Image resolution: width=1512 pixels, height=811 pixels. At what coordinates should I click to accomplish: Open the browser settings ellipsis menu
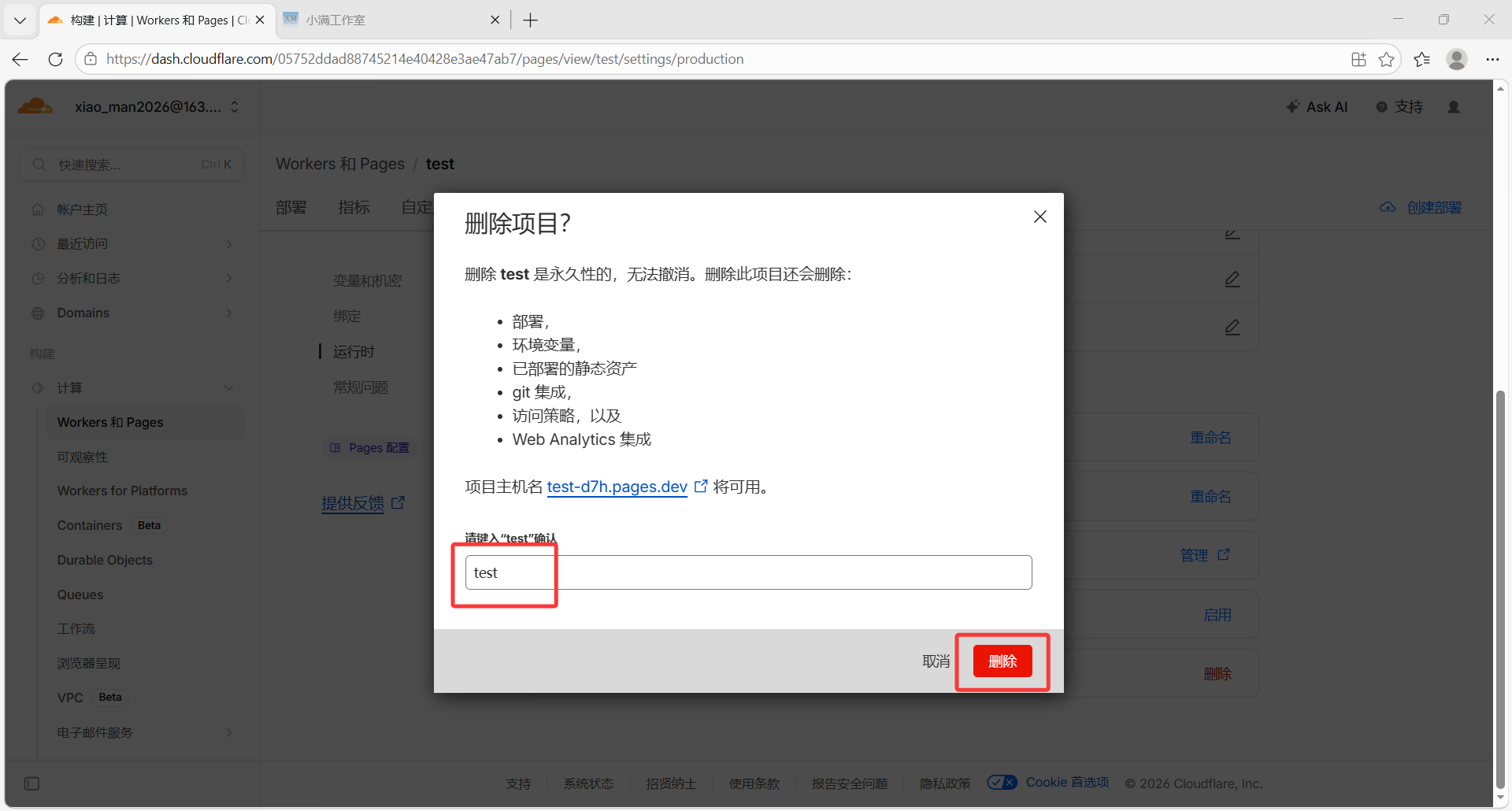point(1492,59)
